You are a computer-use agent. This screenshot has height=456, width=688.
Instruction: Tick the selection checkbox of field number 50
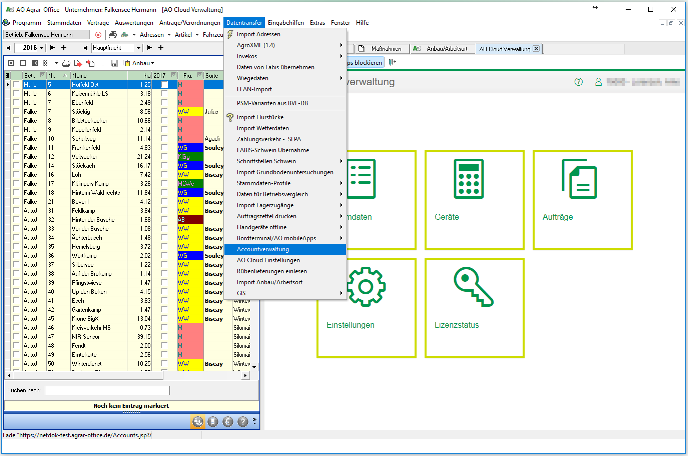(16, 364)
